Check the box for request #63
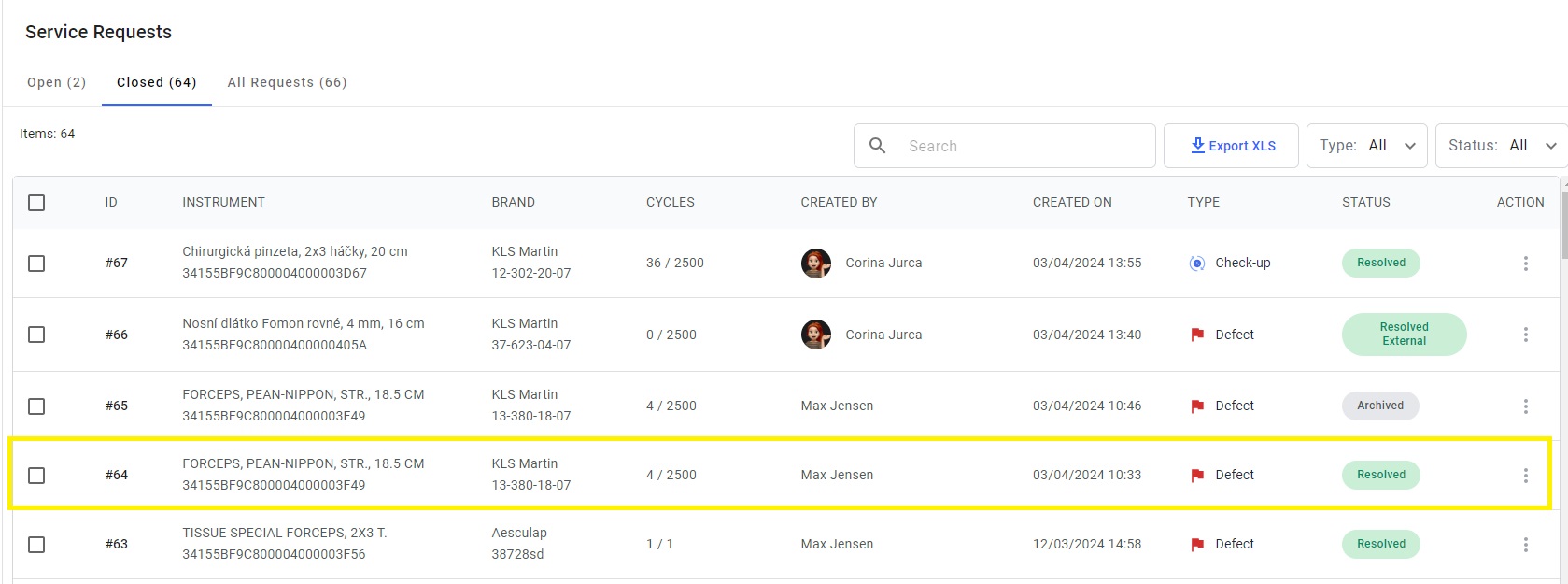This screenshot has width=1568, height=584. pyautogui.click(x=36, y=545)
